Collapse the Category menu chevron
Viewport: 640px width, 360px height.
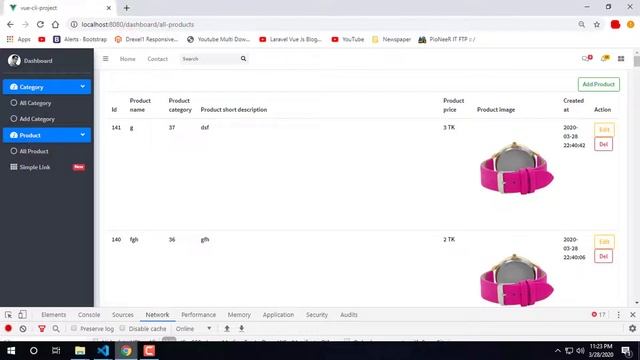(x=82, y=87)
